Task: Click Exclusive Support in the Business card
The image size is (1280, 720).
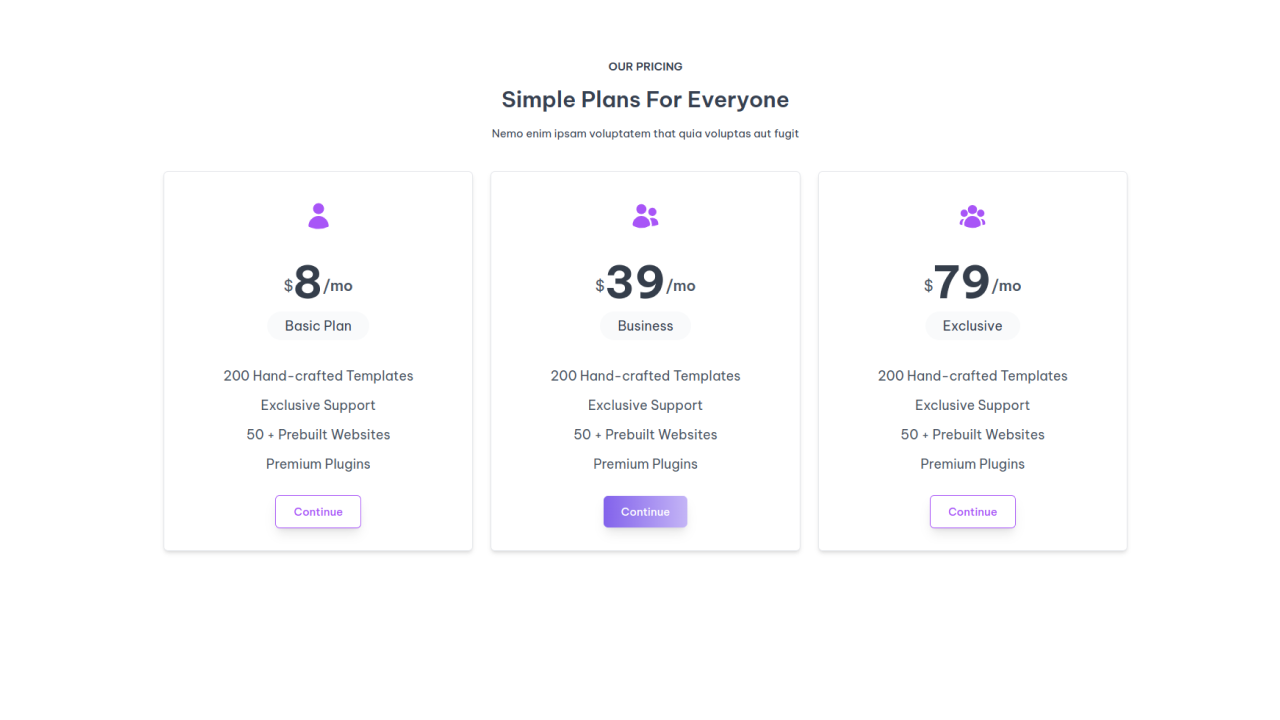Action: pos(645,405)
